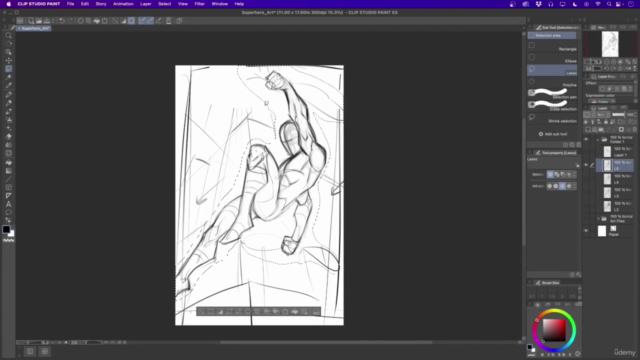Click the Fill icon in command bar
The image size is (640, 360).
[x=97, y=21]
